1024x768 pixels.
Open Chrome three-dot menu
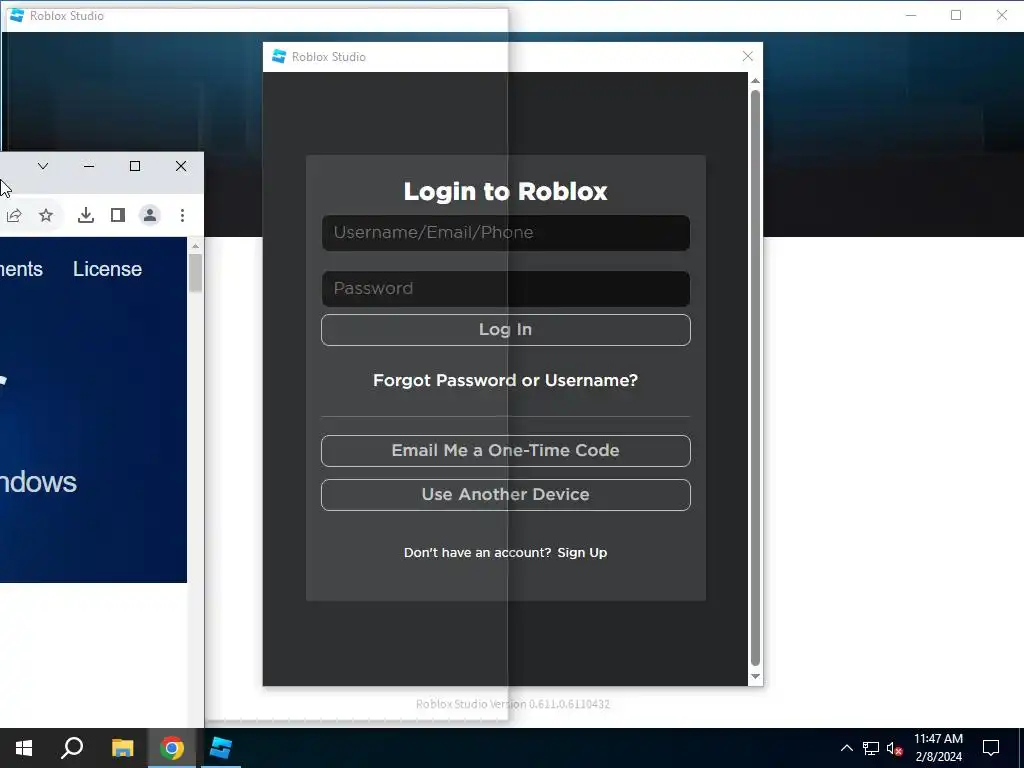click(x=182, y=215)
